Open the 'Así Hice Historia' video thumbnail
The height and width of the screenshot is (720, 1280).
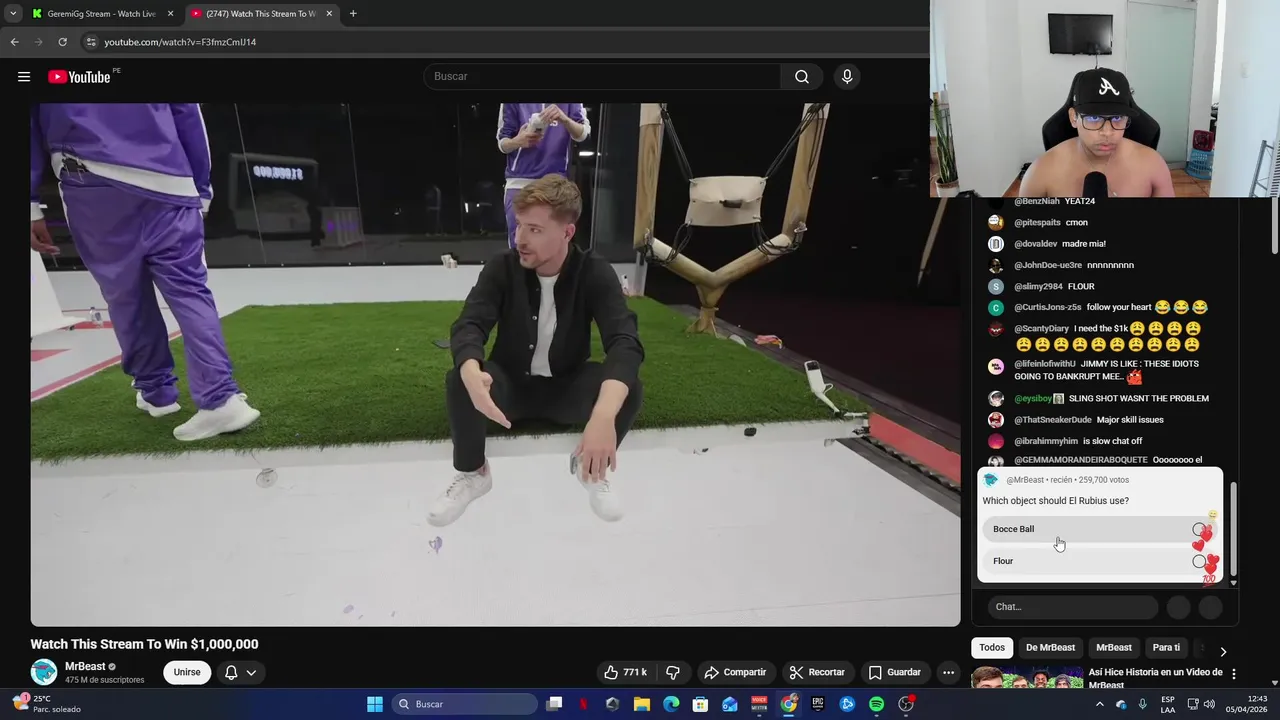[x=1027, y=678]
